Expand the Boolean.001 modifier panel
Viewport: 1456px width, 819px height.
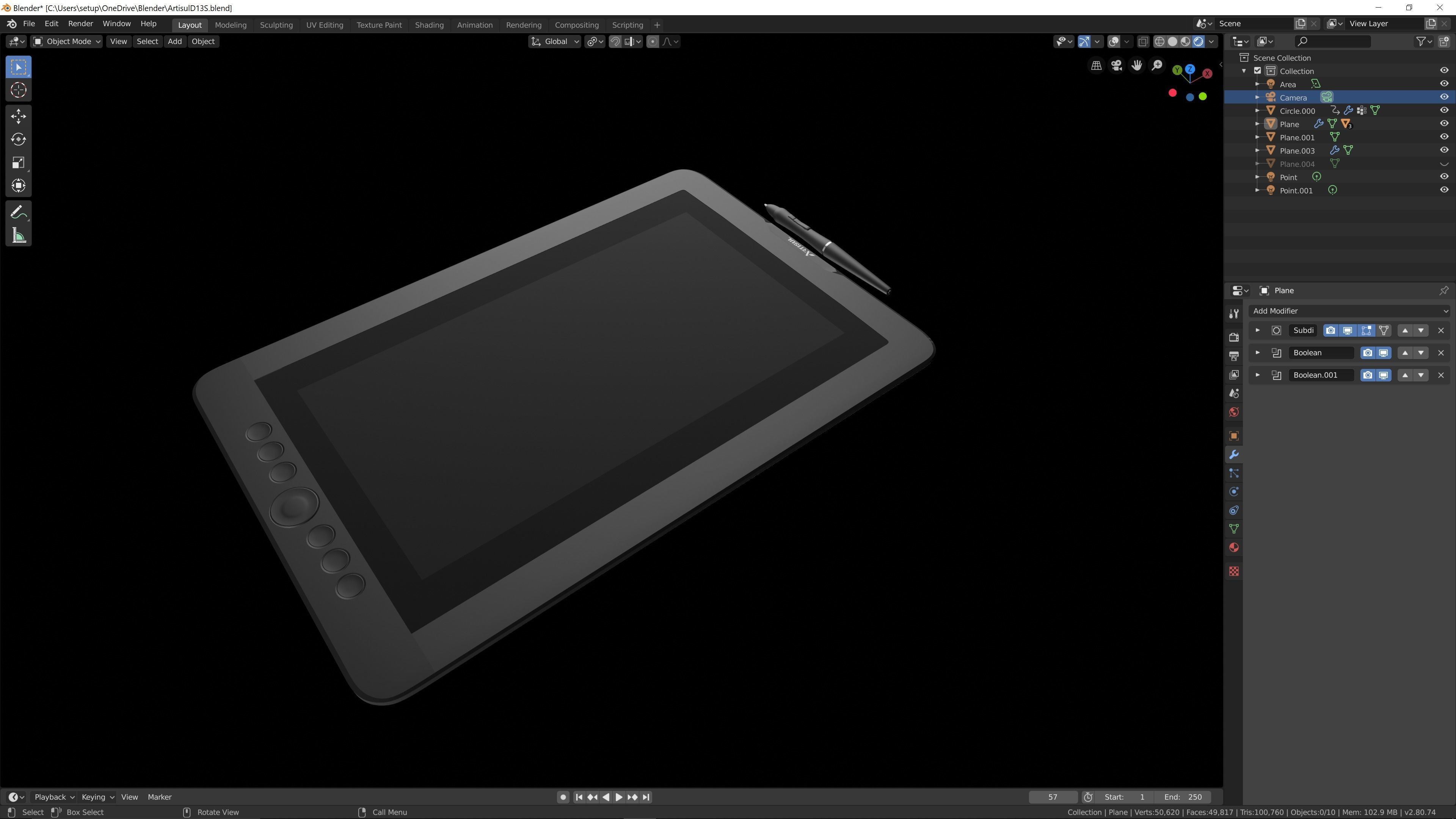(1258, 375)
